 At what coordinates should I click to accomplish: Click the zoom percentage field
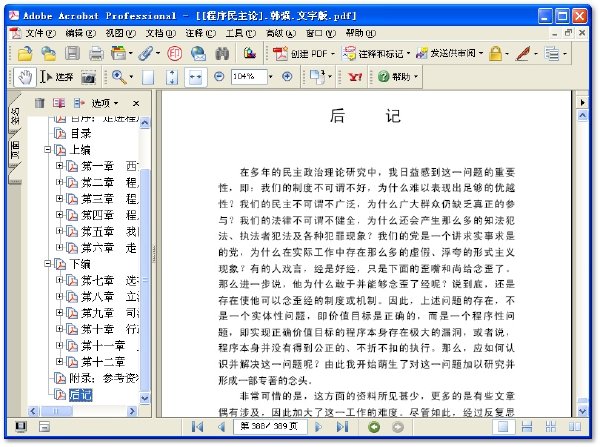pyautogui.click(x=249, y=77)
